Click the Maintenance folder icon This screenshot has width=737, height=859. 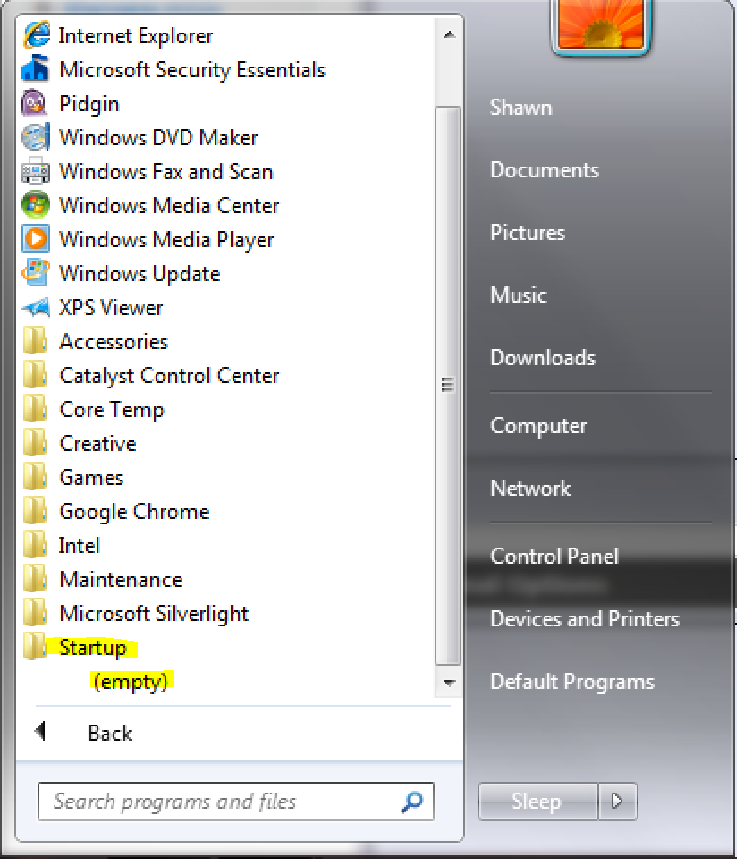point(35,579)
